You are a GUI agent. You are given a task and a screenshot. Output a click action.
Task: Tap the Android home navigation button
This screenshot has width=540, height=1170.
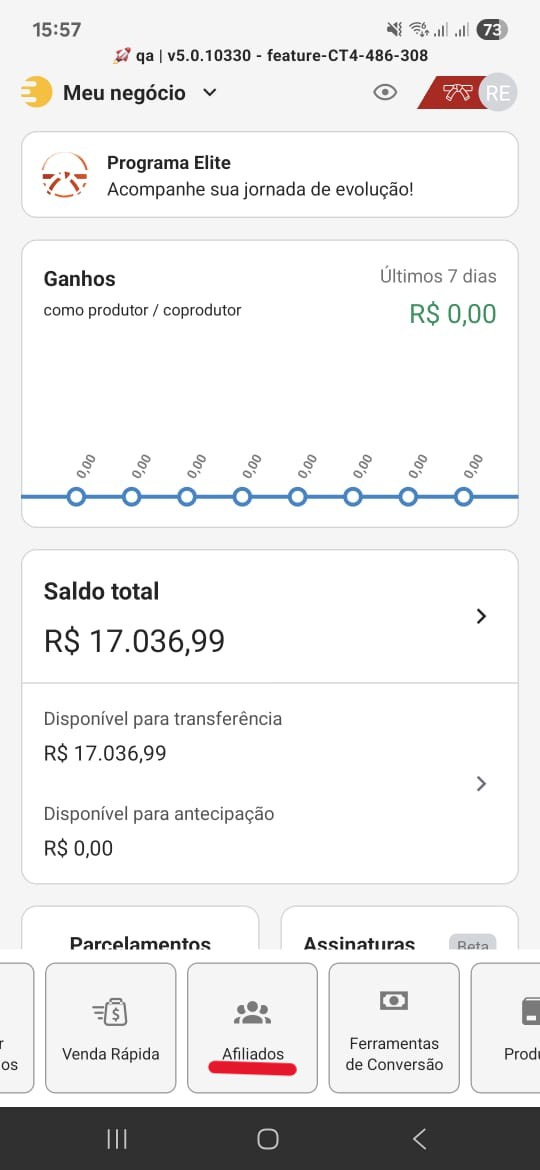point(268,1139)
